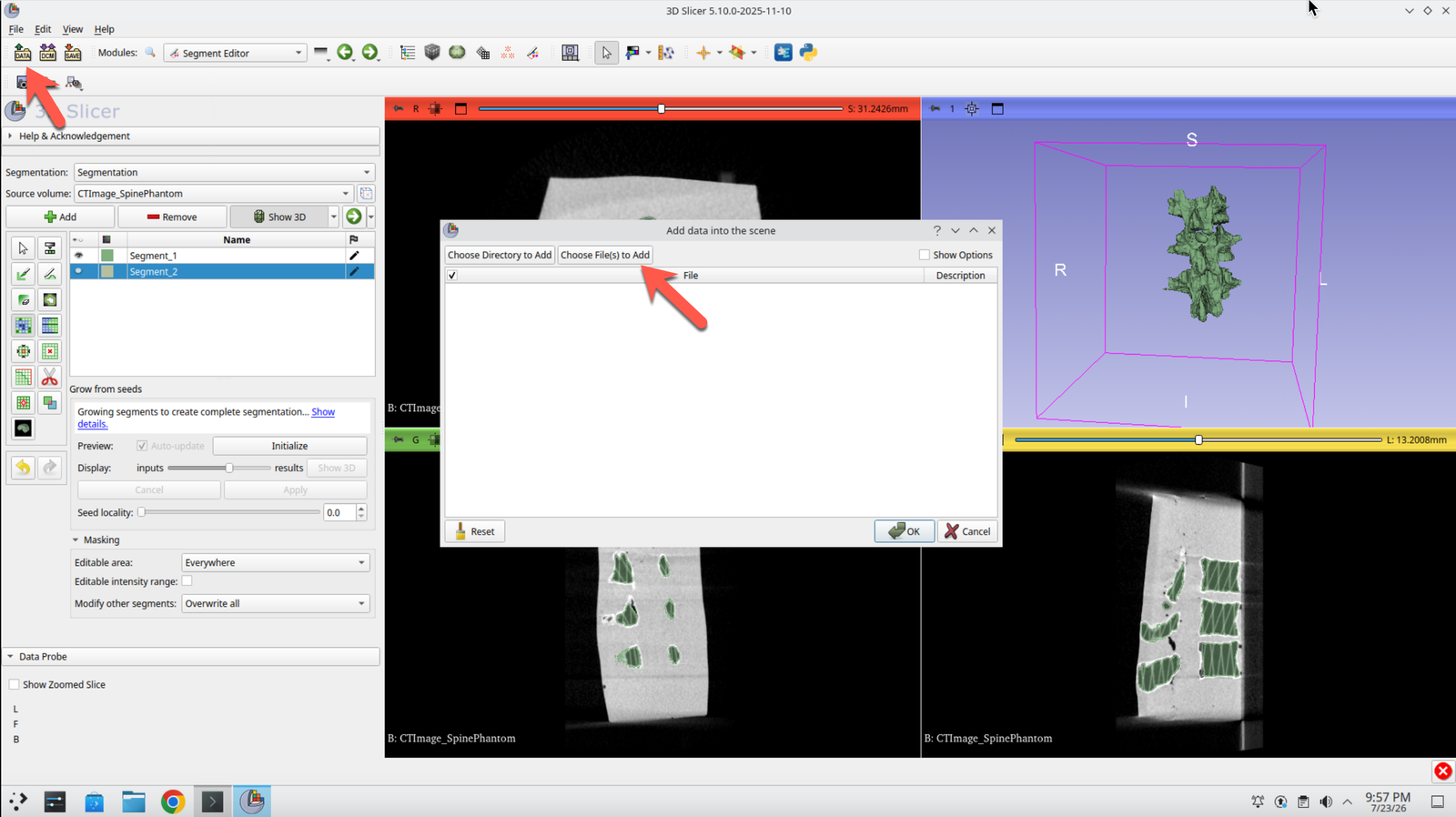Click the Segment_1 color swatch
The height and width of the screenshot is (817, 1456).
click(x=107, y=256)
